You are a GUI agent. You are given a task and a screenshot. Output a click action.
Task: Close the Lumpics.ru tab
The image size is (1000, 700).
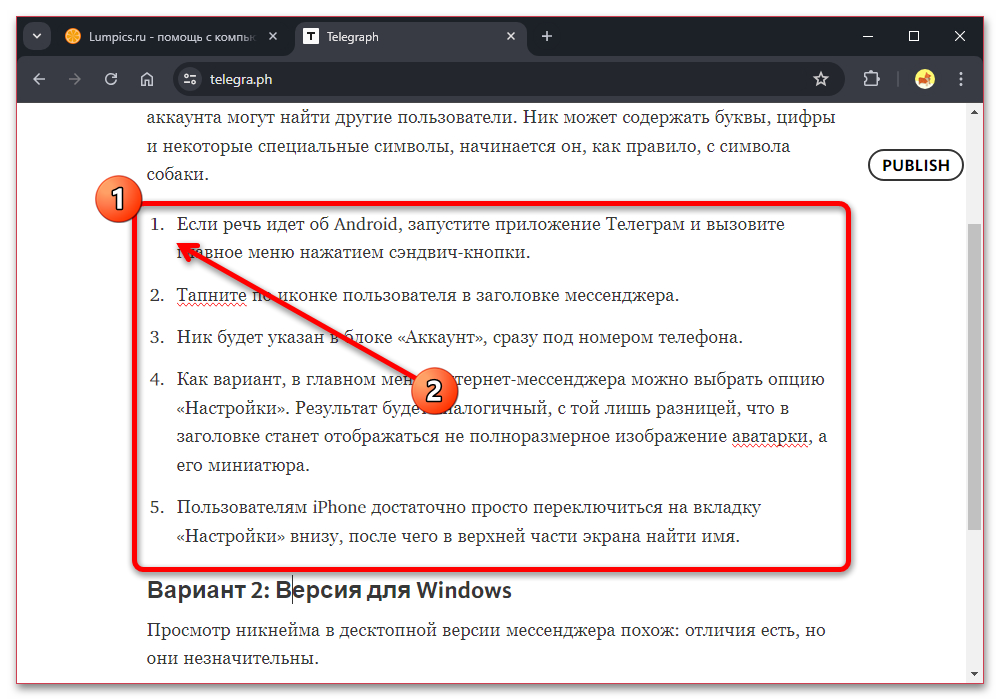(273, 36)
